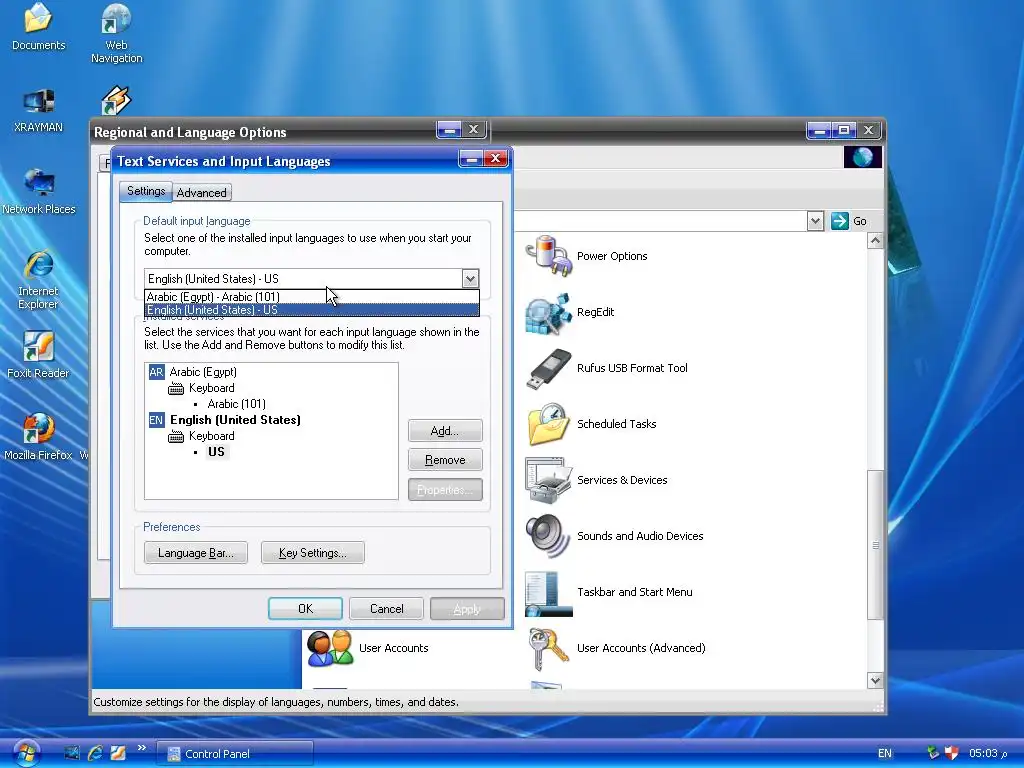Click the Control Panel vertical scrollbar thumb
The width and height of the screenshot is (1024, 768).
[x=875, y=545]
